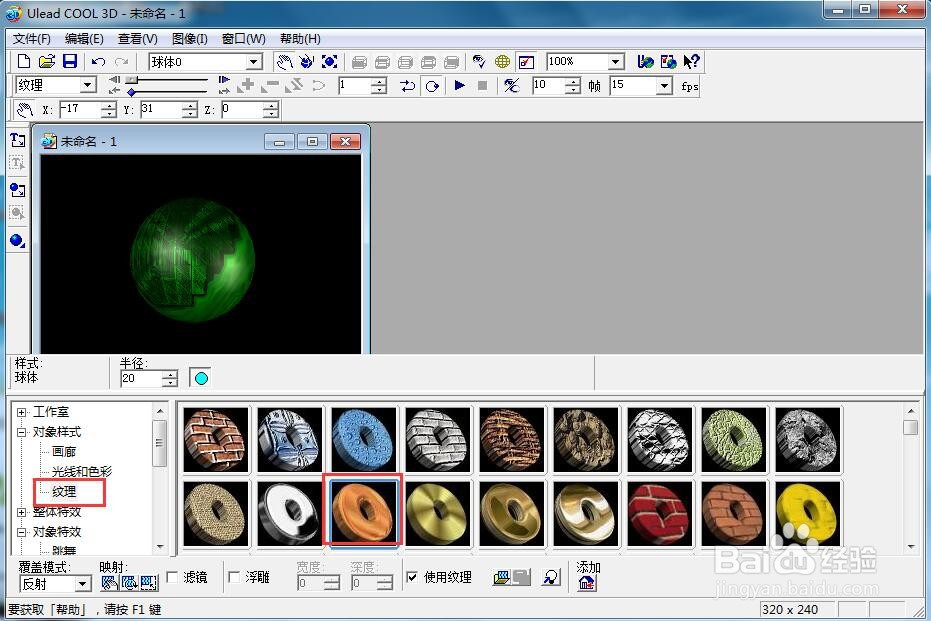Select the Rotate object tool
This screenshot has width=931, height=621.
pyautogui.click(x=306, y=62)
